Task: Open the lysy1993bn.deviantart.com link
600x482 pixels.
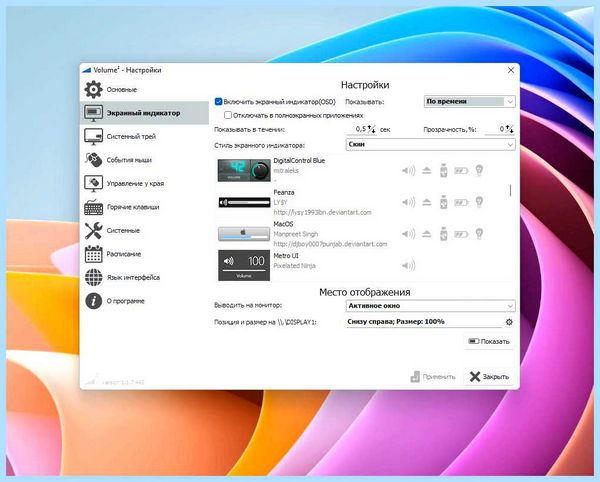Action: pyautogui.click(x=322, y=212)
